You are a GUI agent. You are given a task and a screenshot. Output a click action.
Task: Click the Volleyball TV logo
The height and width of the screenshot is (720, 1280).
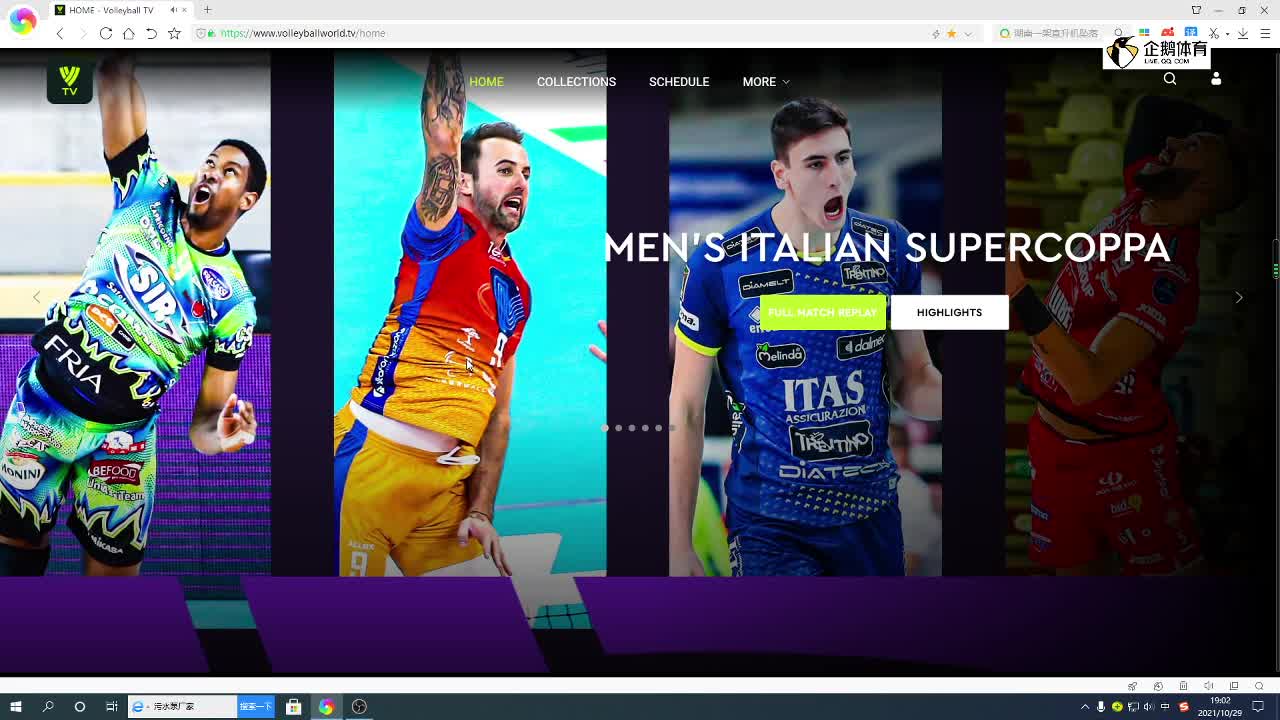click(x=69, y=81)
